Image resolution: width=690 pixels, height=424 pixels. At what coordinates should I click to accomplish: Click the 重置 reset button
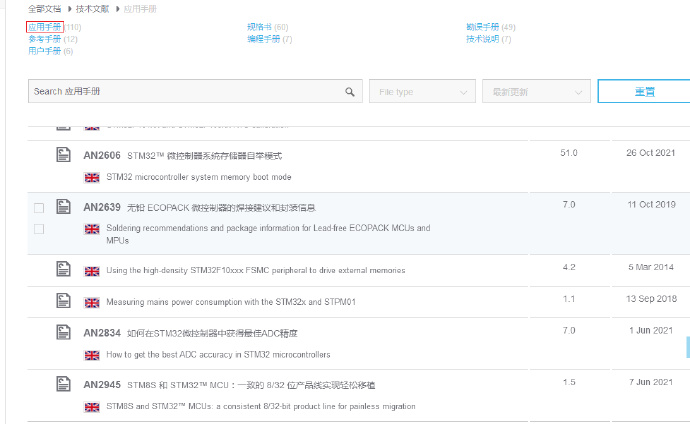(x=644, y=91)
